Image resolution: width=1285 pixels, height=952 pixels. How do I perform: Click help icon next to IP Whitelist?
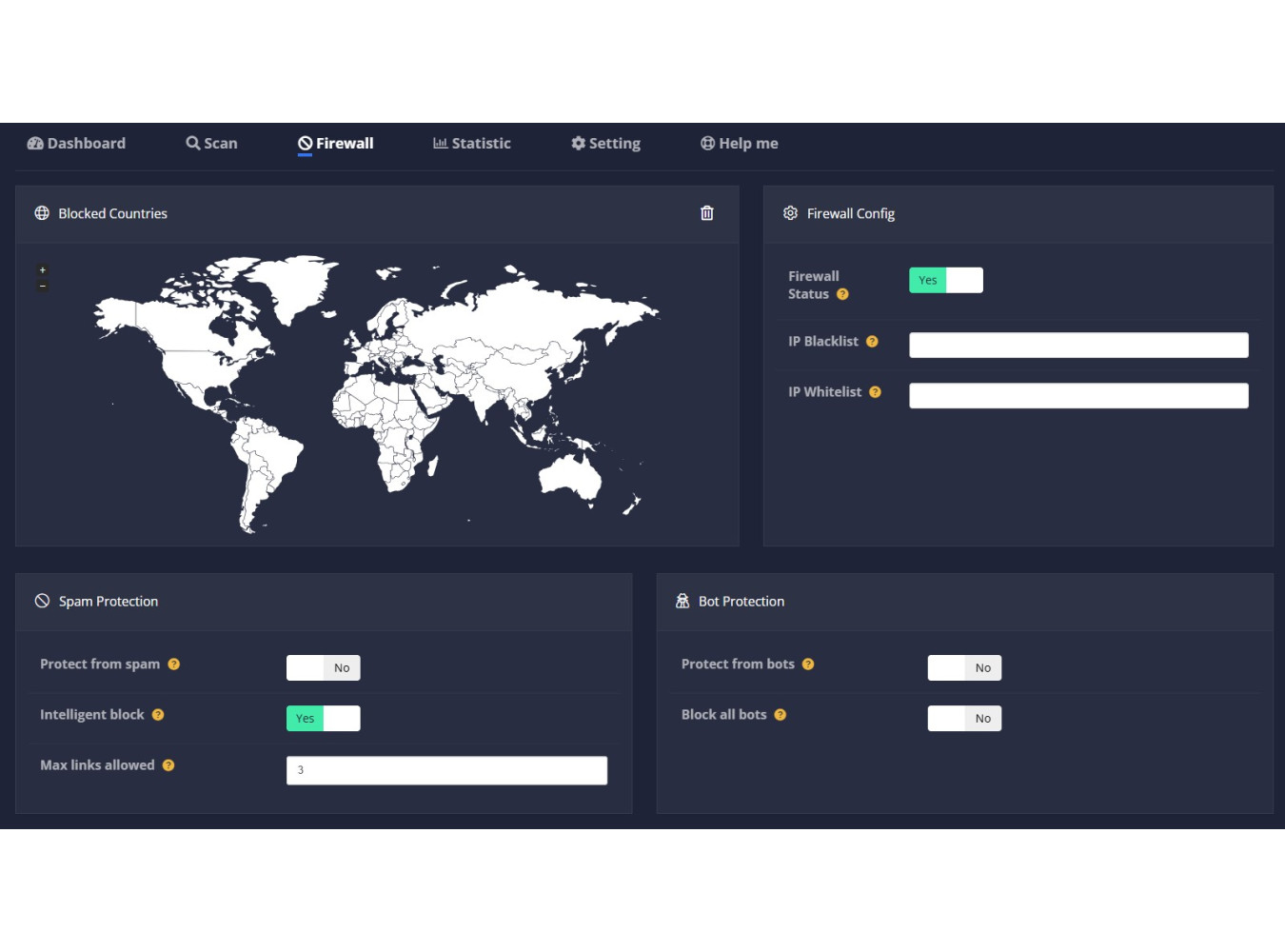coord(875,392)
